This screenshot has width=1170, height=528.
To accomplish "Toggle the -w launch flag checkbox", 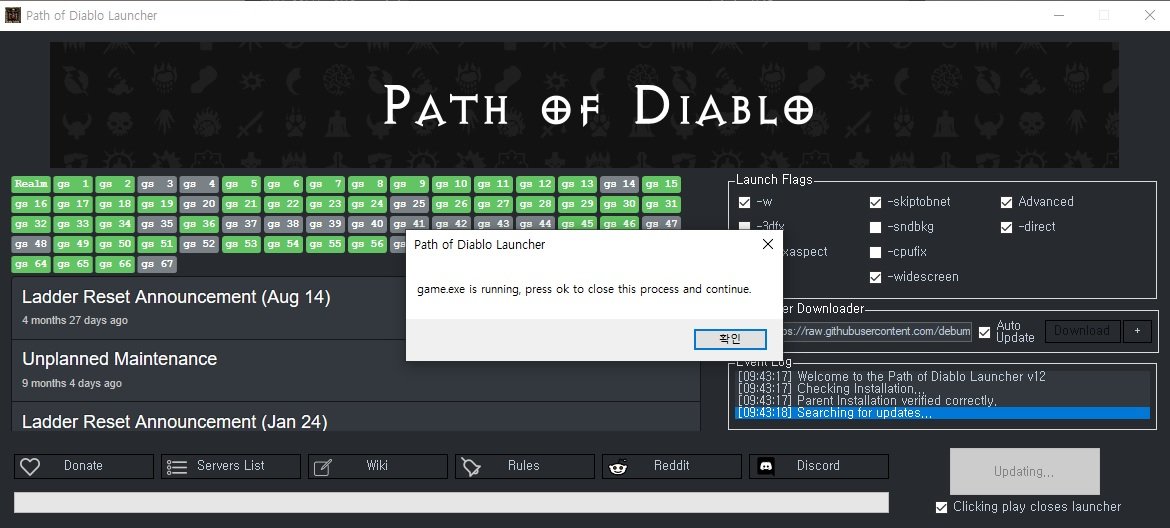I will [745, 202].
